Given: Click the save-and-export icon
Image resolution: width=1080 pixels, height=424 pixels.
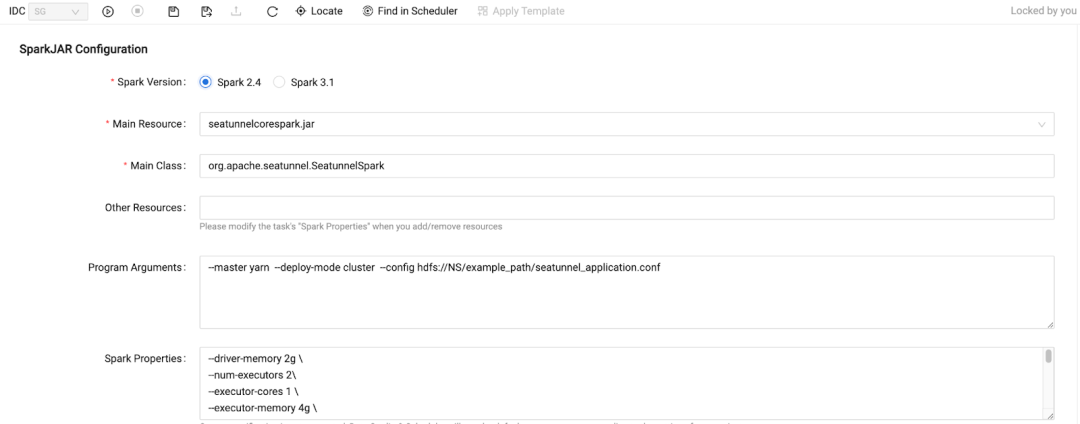Looking at the screenshot, I should pos(206,11).
